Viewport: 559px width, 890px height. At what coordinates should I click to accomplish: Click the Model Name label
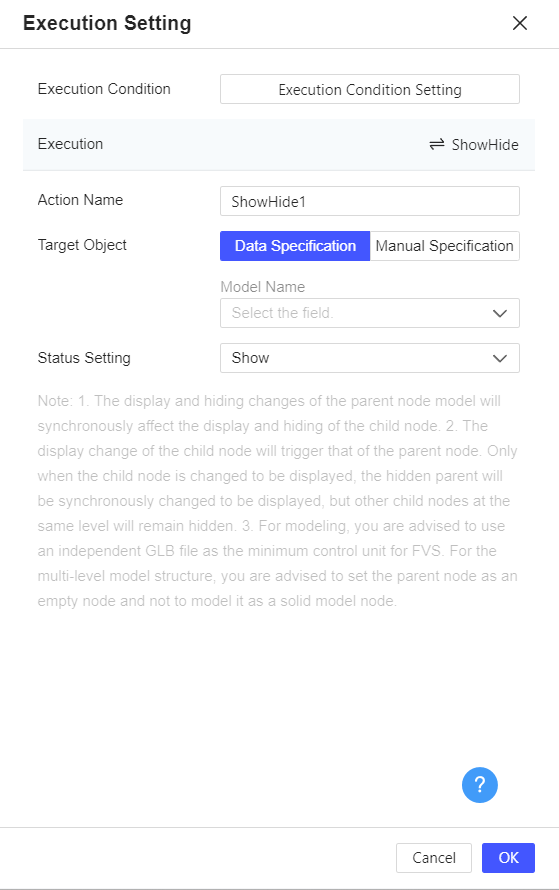[x=263, y=287]
